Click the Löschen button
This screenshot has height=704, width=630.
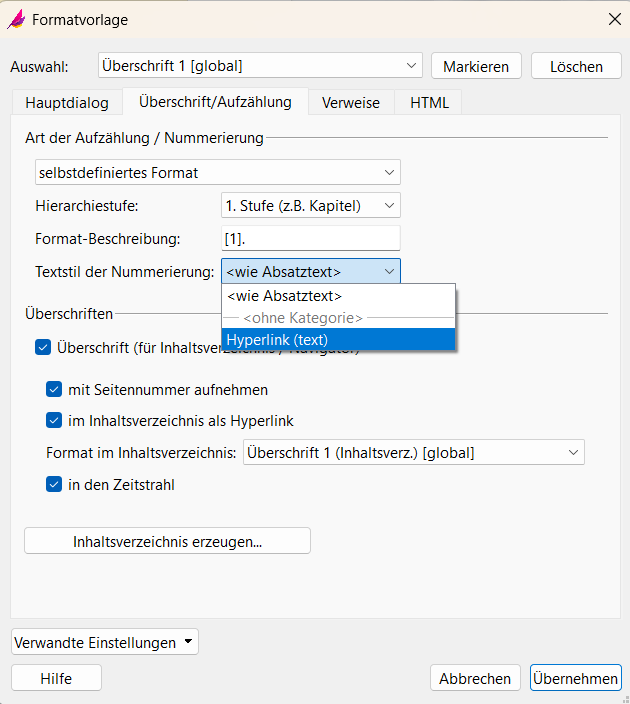pos(576,66)
